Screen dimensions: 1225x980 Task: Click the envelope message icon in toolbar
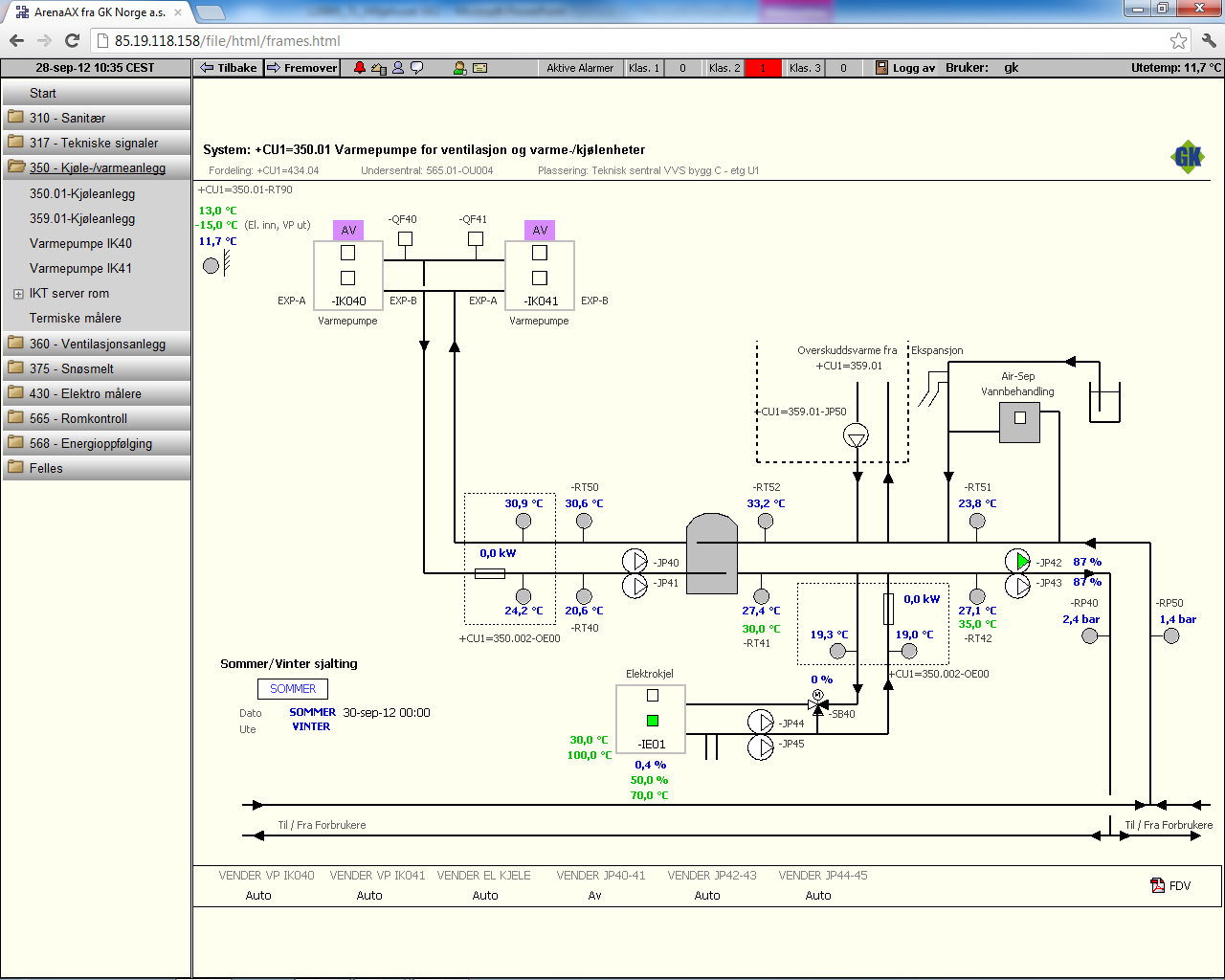tap(480, 68)
